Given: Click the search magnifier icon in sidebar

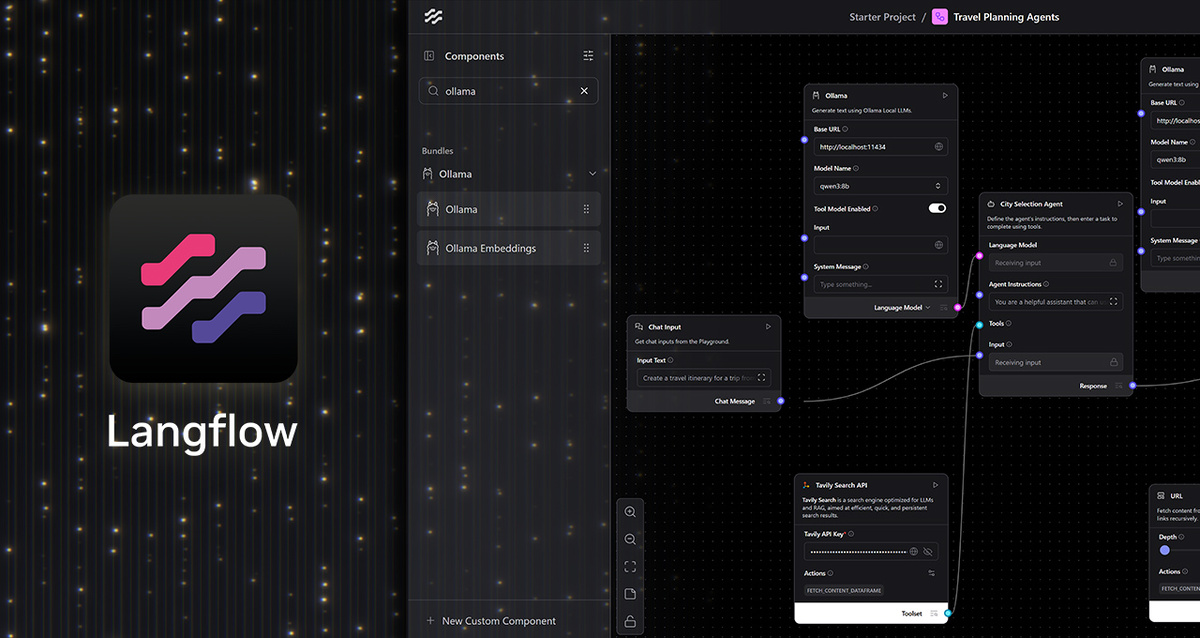Looking at the screenshot, I should (433, 91).
